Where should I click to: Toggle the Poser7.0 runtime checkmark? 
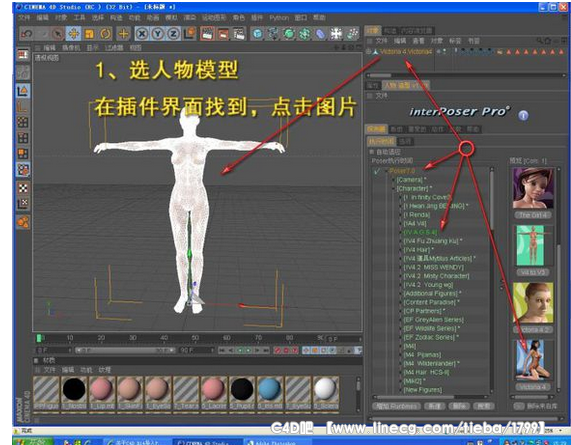377,171
